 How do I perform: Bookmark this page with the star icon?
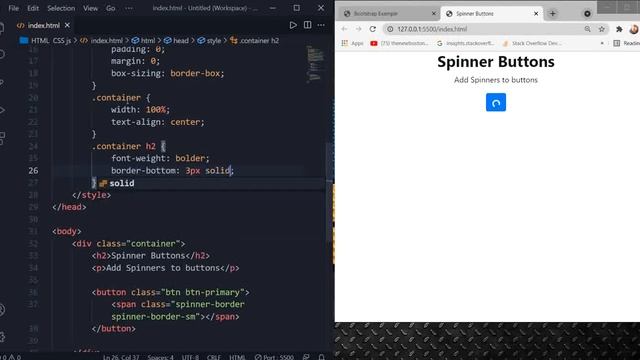click(x=602, y=29)
